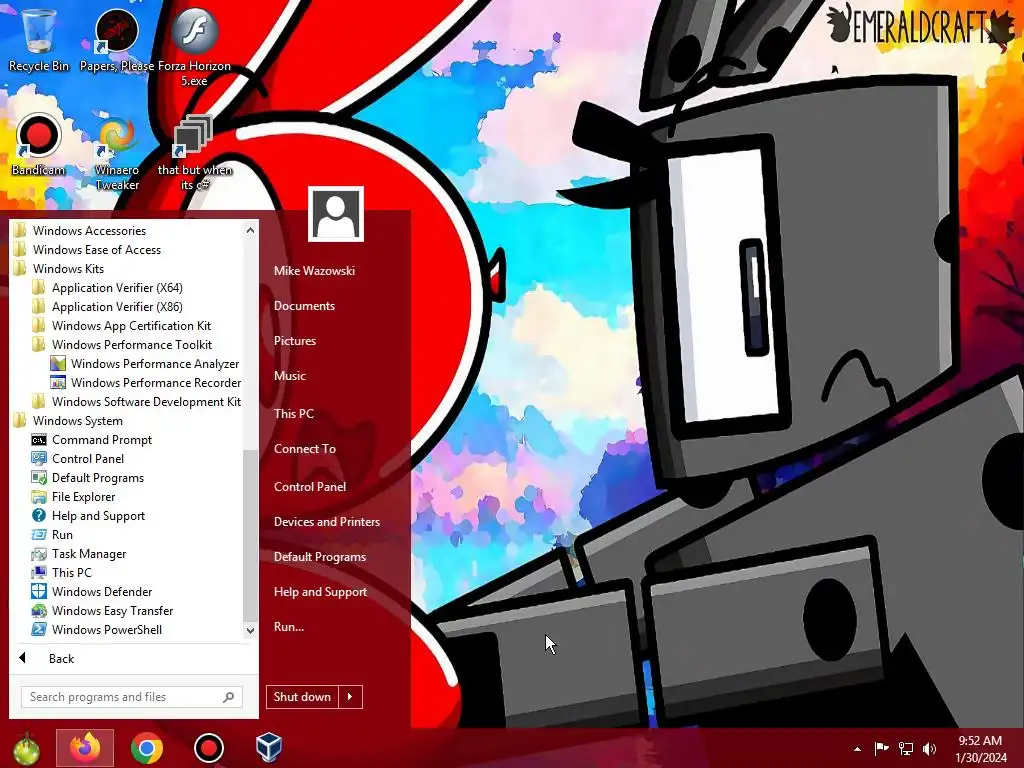Screen dimensions: 1024x768
Task: Open Action Center flag icon
Action: (881, 748)
